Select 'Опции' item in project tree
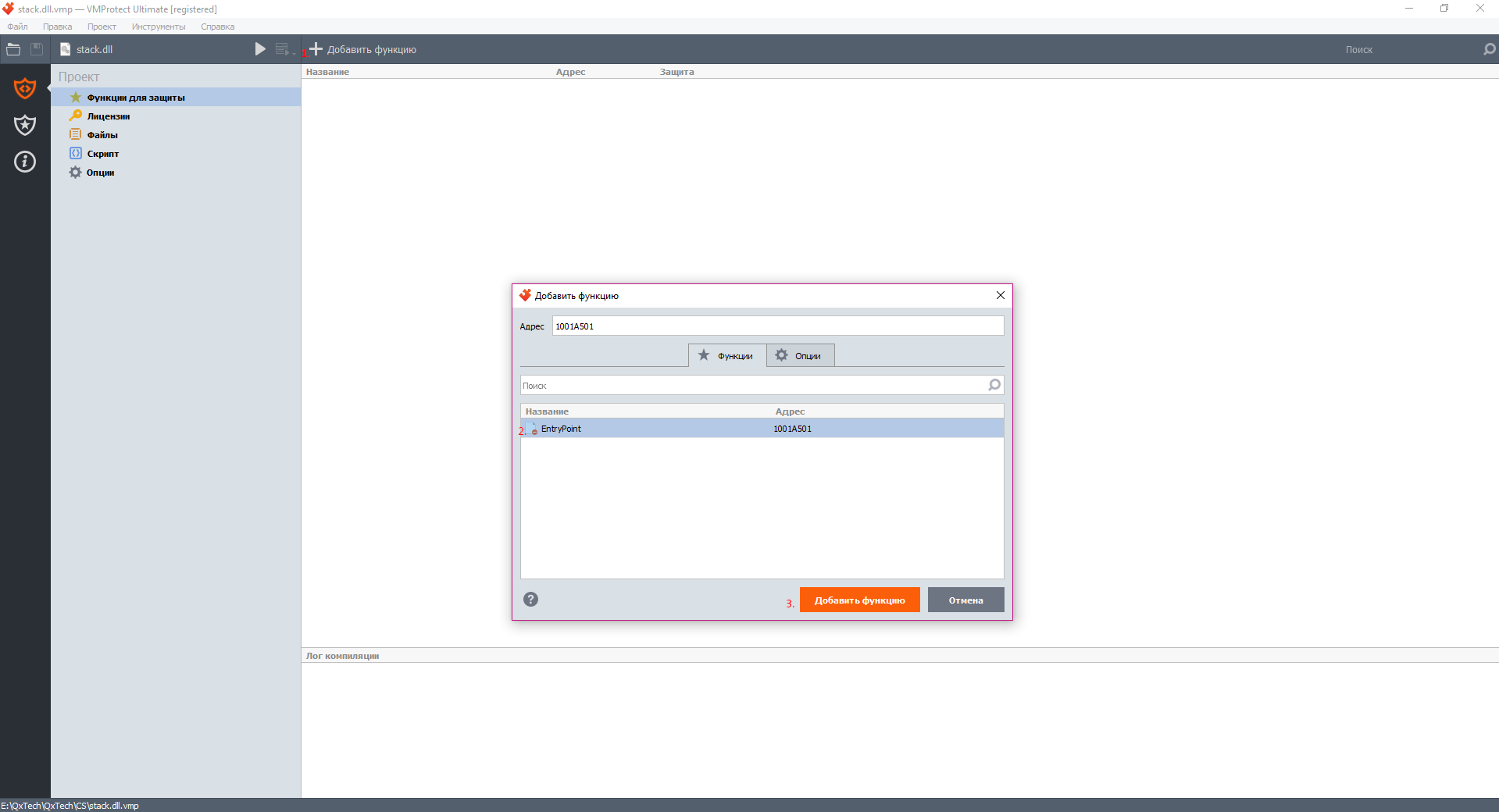 (x=176, y=173)
